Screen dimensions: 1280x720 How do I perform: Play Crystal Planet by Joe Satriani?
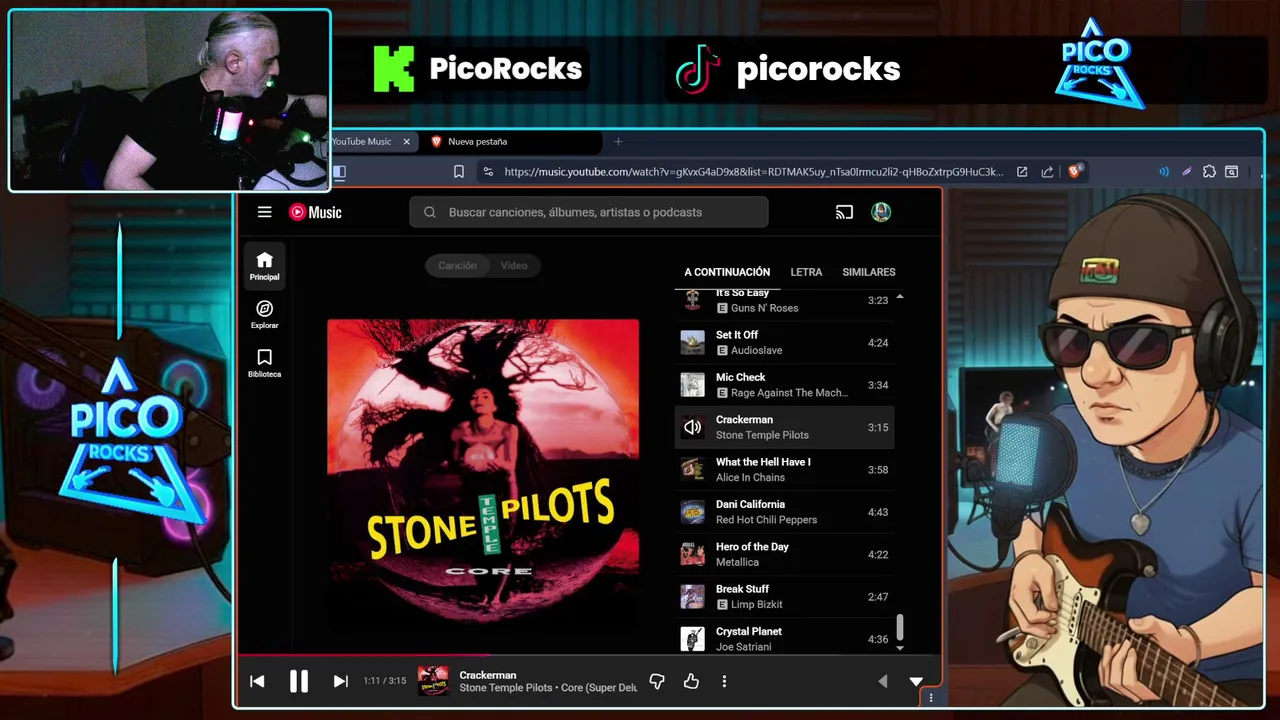point(784,638)
